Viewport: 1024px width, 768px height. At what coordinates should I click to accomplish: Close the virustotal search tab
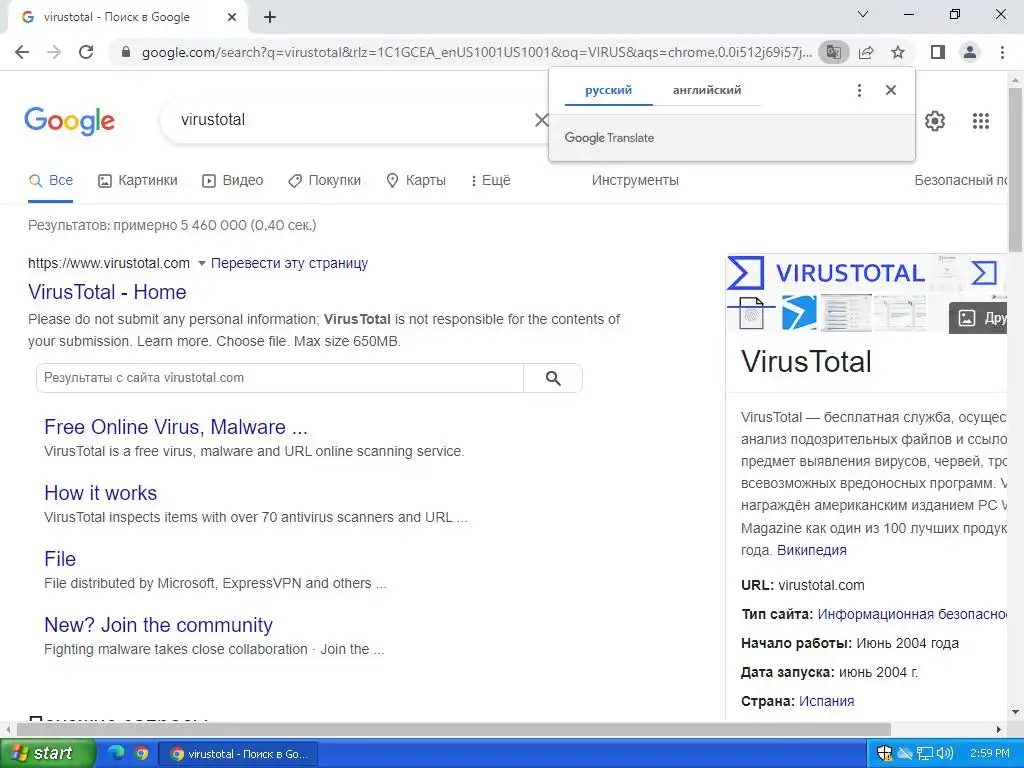click(x=232, y=18)
